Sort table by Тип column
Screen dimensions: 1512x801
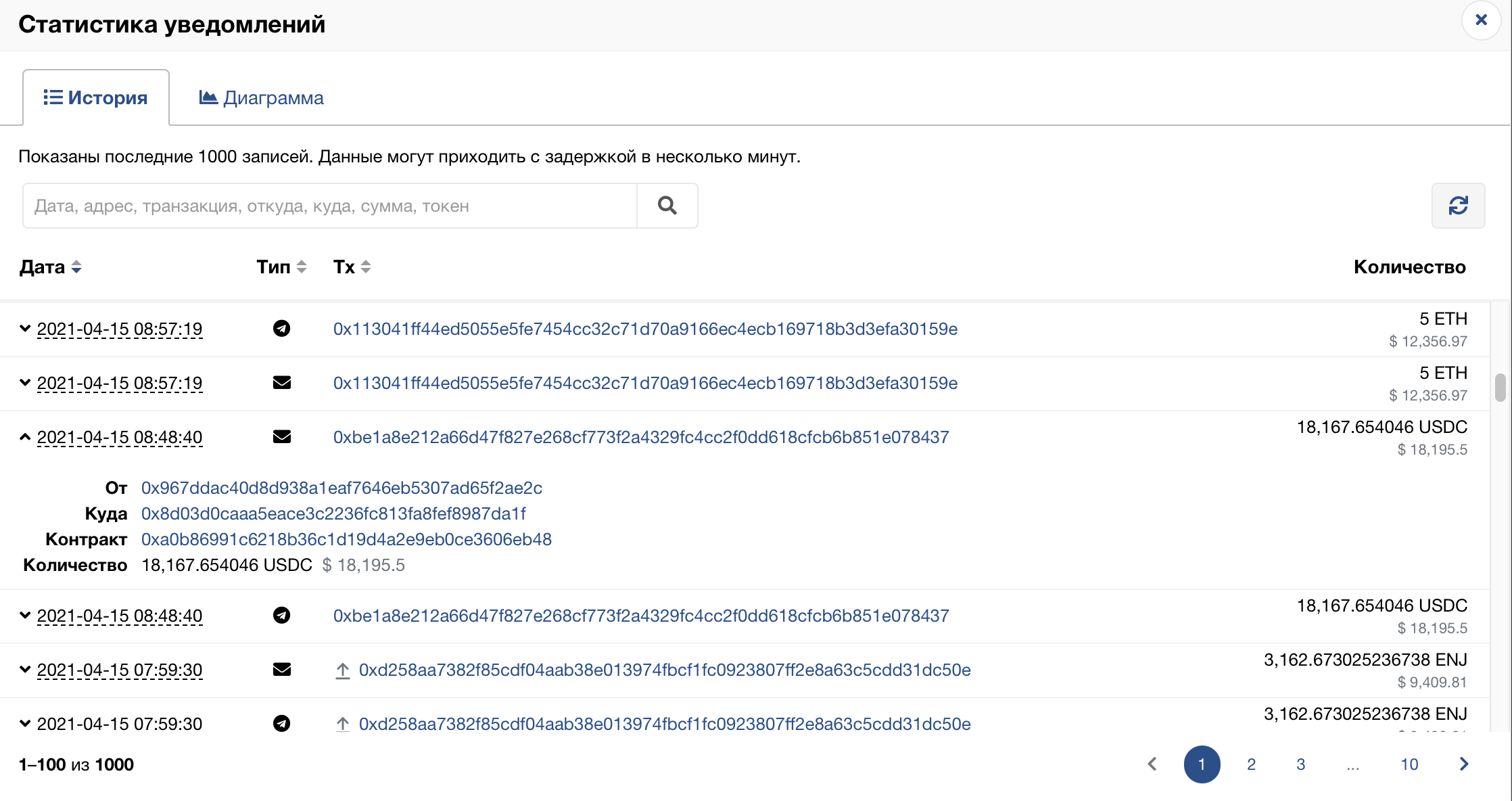(281, 267)
